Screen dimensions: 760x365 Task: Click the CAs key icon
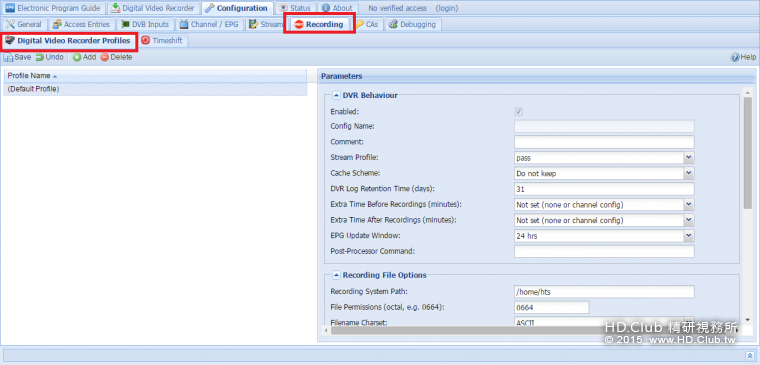click(360, 24)
